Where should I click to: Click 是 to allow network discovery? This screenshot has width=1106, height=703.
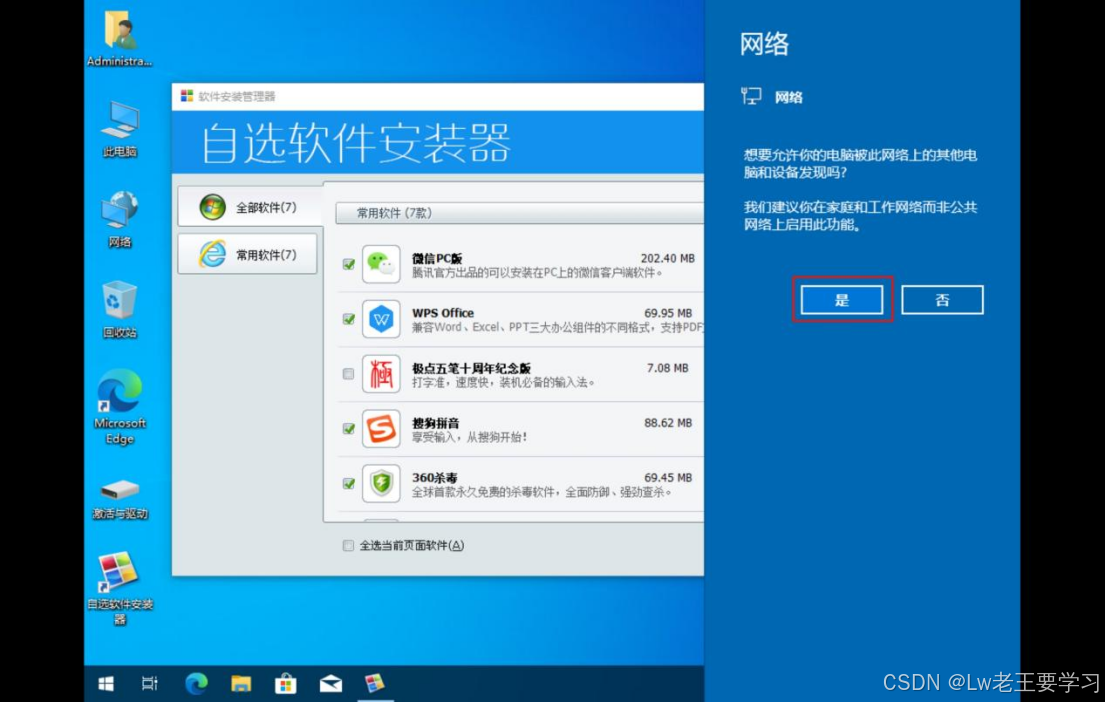click(841, 300)
